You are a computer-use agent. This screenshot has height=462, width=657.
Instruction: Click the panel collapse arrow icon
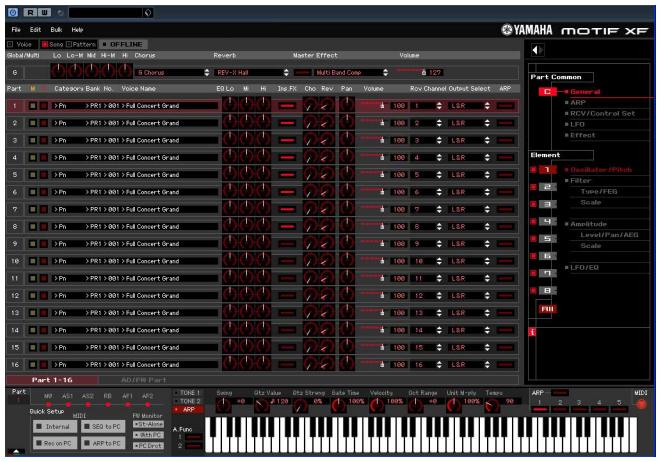click(x=538, y=50)
